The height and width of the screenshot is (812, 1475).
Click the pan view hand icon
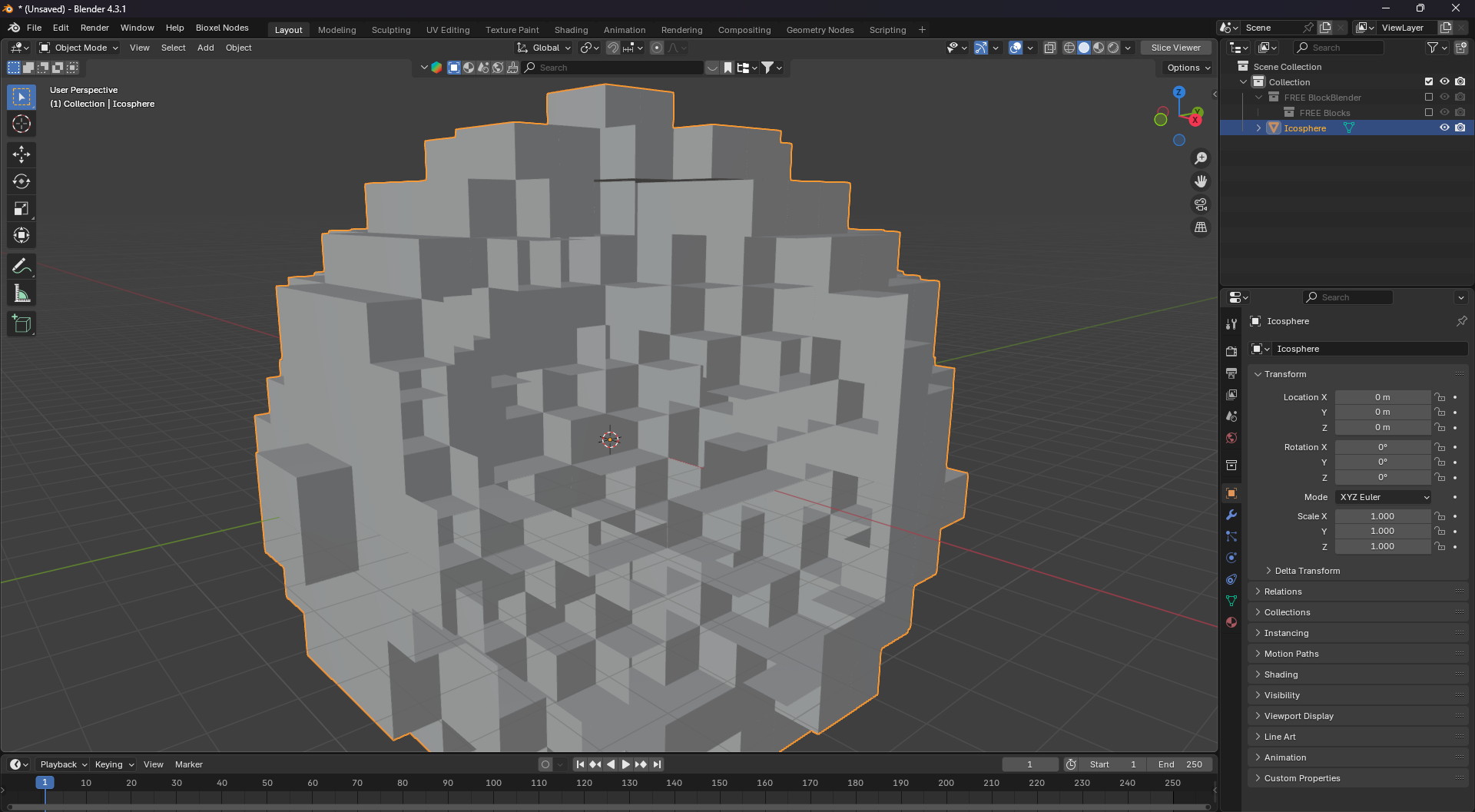coord(1200,181)
